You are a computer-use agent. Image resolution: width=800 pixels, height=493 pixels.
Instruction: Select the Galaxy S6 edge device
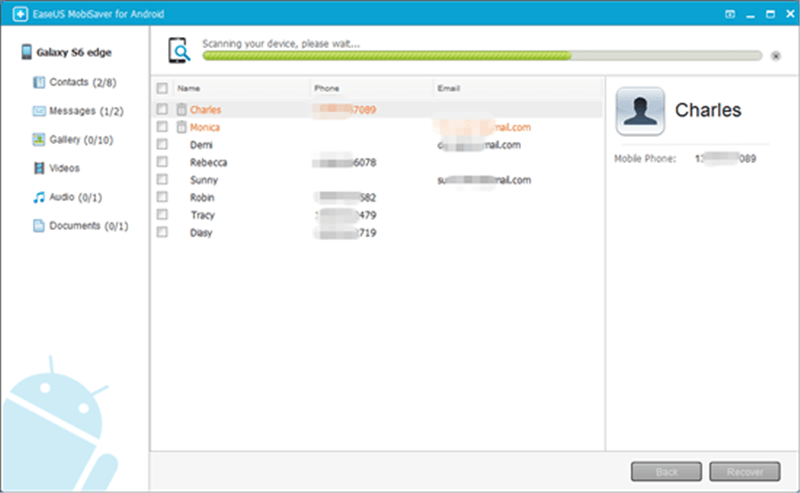(74, 52)
